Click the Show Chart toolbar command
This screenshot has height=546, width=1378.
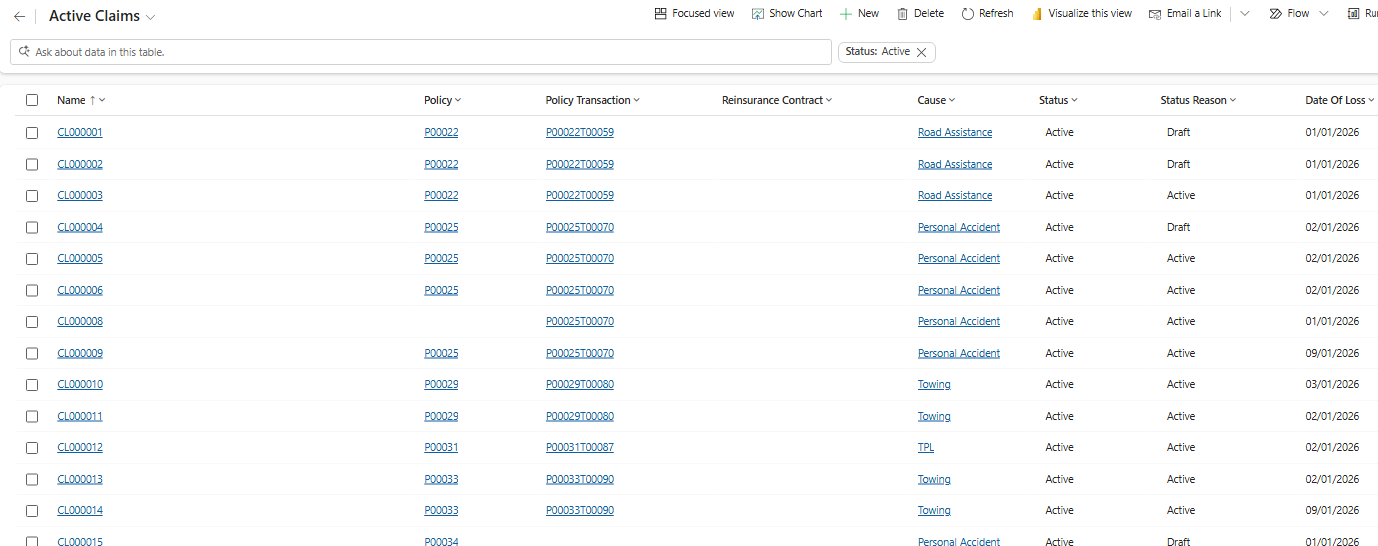(787, 13)
